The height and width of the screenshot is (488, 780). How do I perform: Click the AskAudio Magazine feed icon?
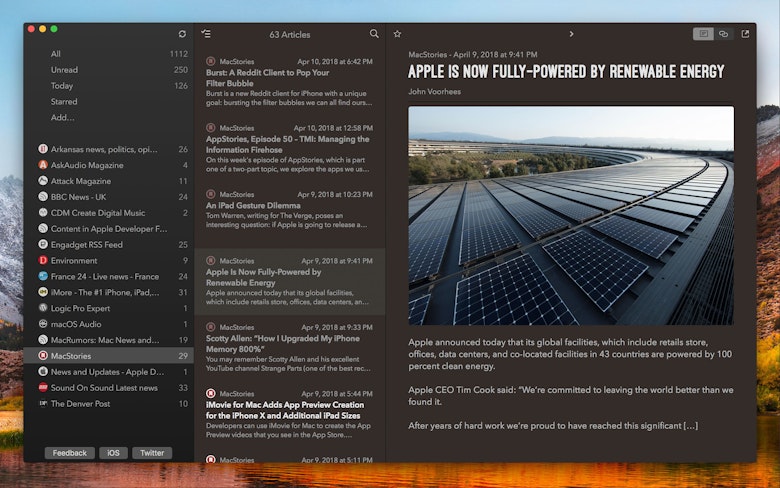pyautogui.click(x=43, y=165)
